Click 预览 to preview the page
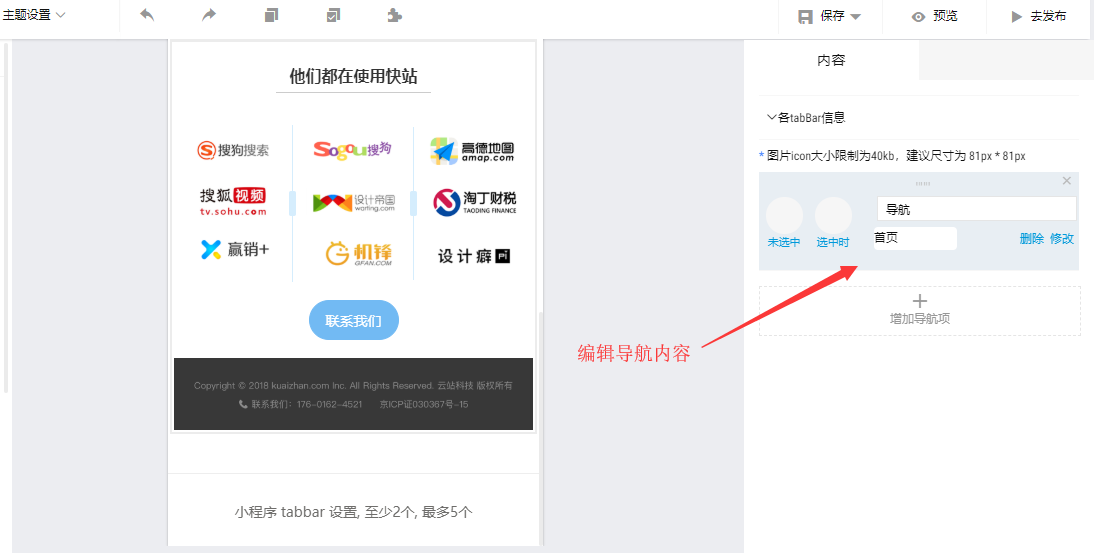 point(934,16)
